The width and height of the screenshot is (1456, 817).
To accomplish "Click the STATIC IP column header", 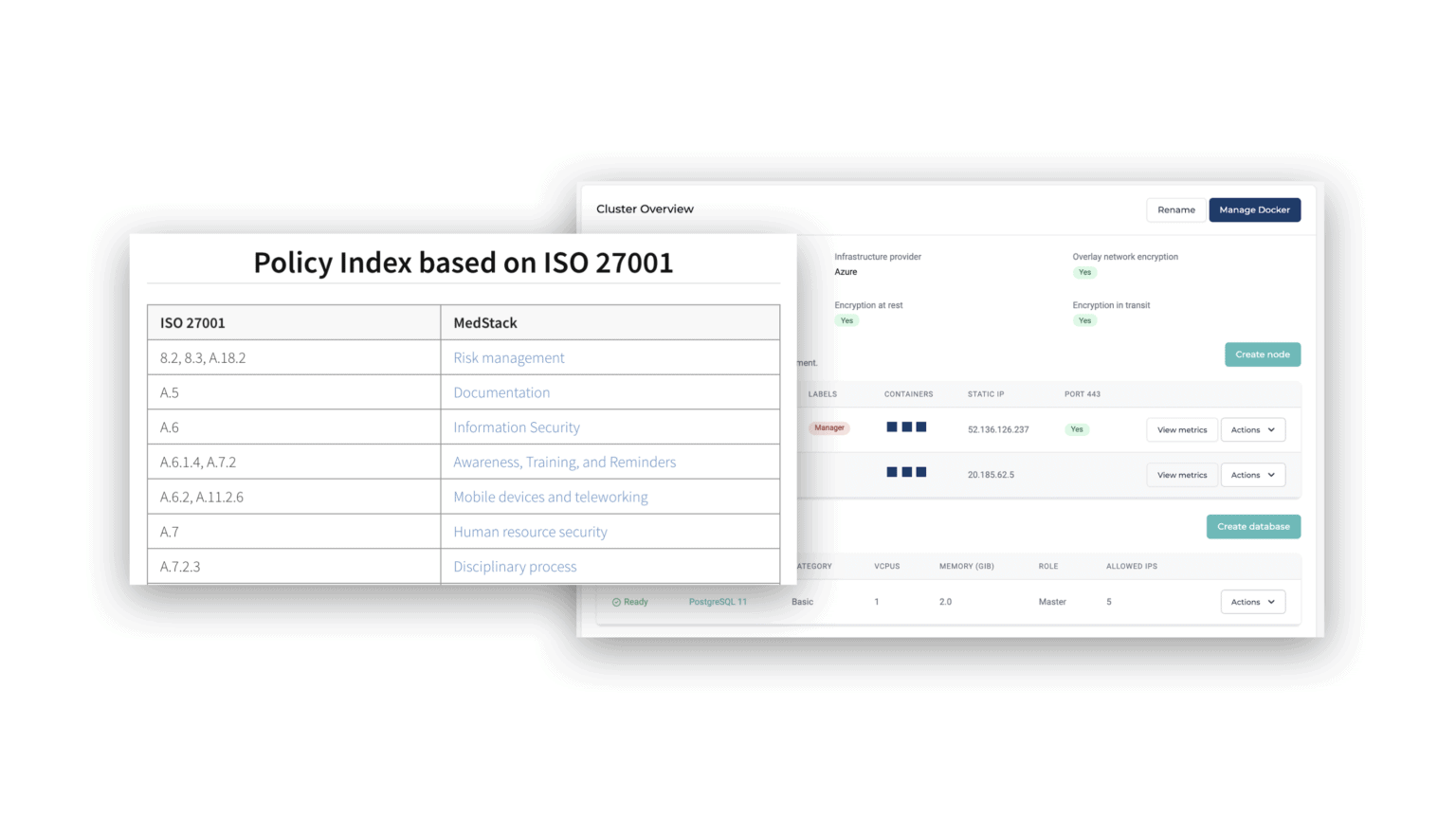I will click(986, 394).
